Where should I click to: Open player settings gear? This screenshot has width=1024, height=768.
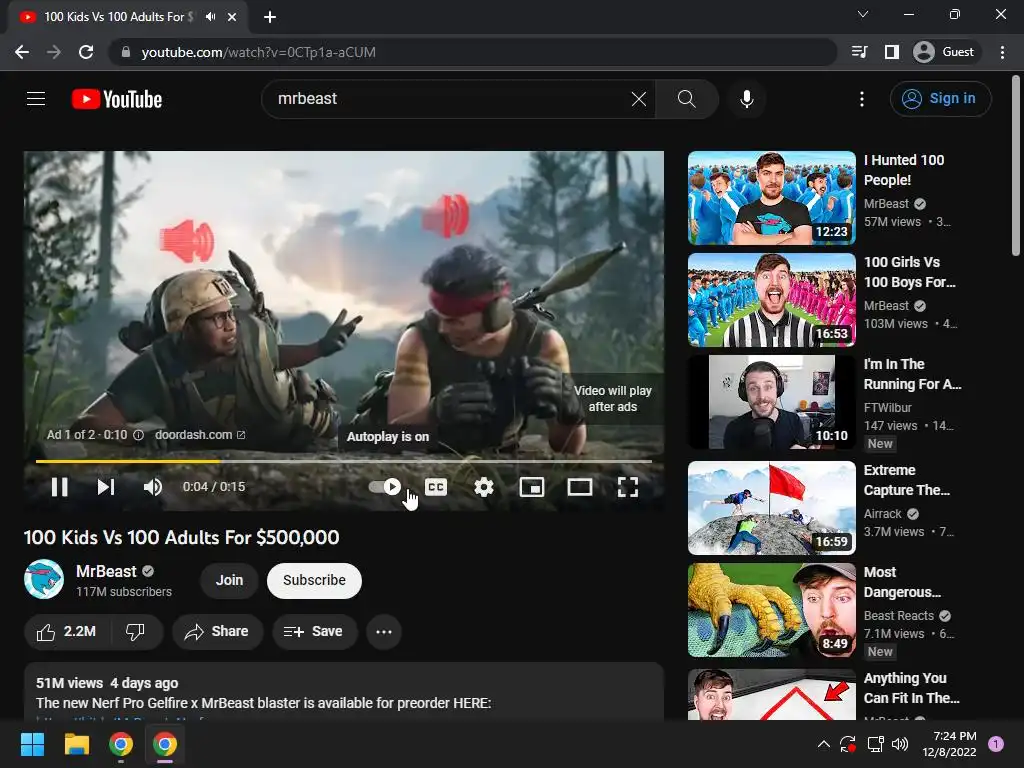click(x=483, y=487)
